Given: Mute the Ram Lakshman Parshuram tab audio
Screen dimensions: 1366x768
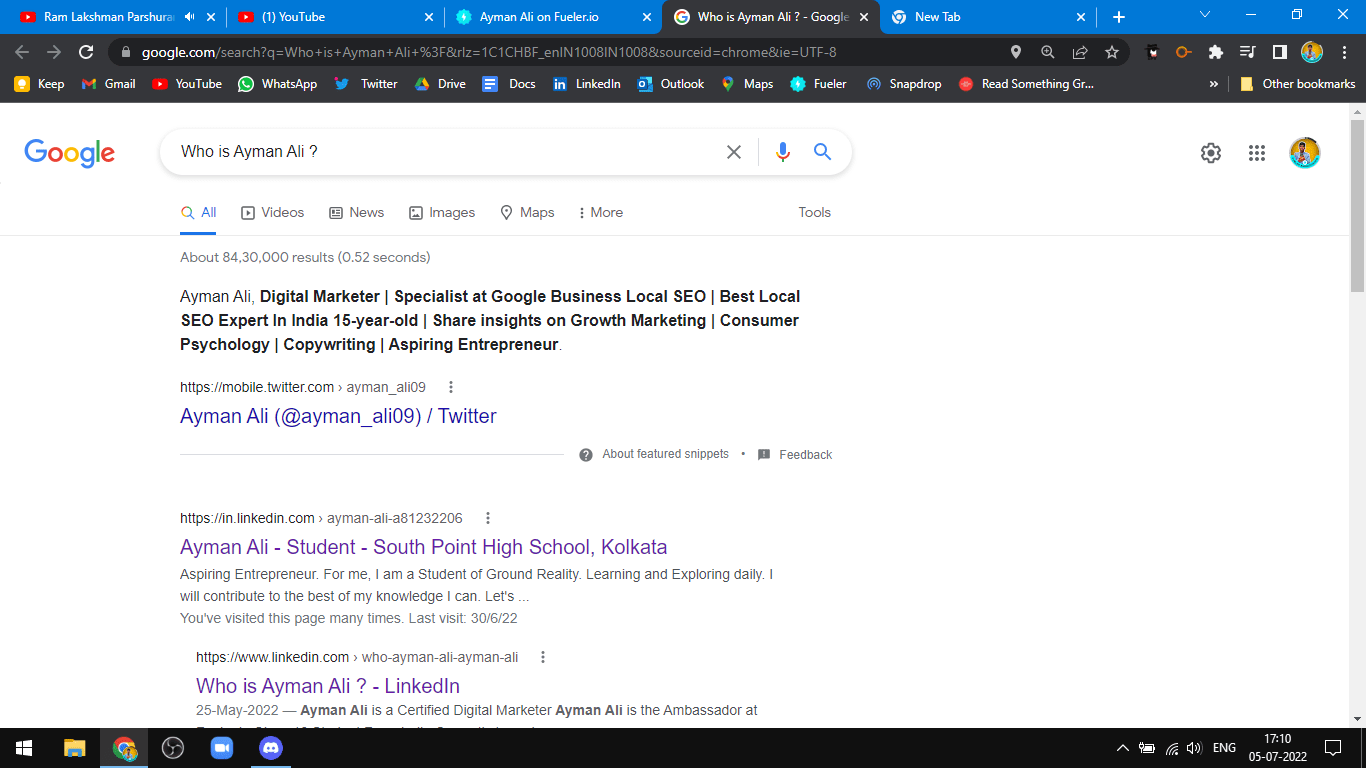Looking at the screenshot, I should coord(190,17).
